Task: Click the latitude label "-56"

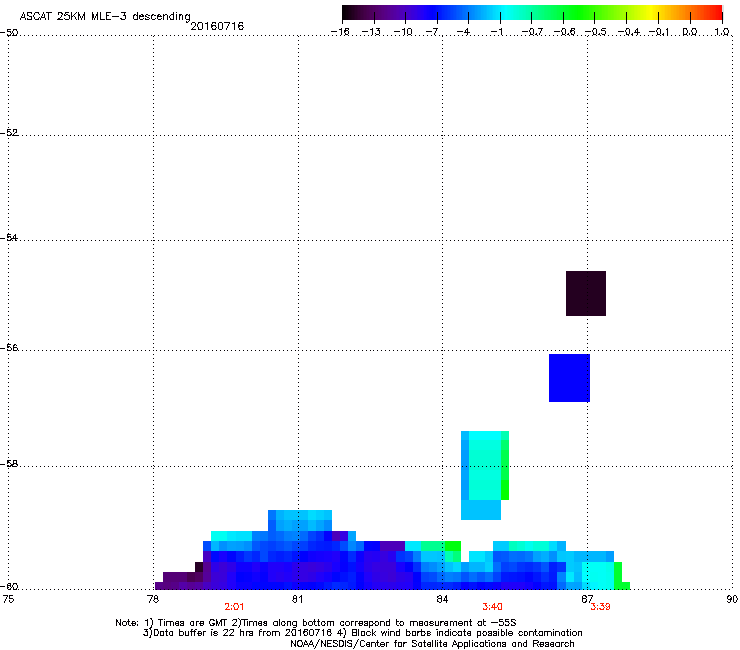Action: [x=9, y=348]
